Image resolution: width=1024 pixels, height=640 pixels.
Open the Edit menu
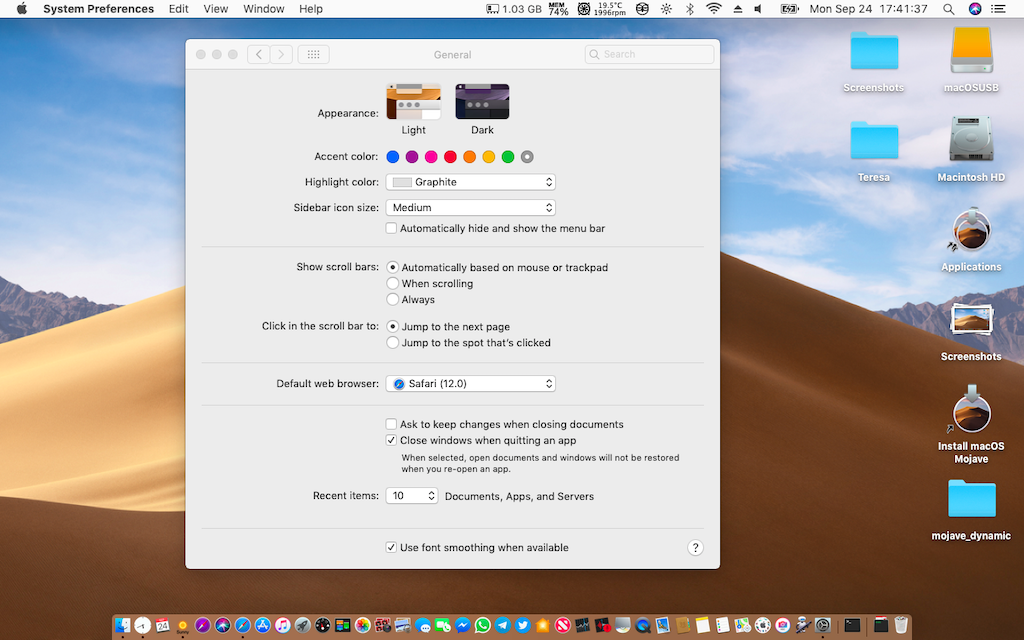[x=178, y=9]
